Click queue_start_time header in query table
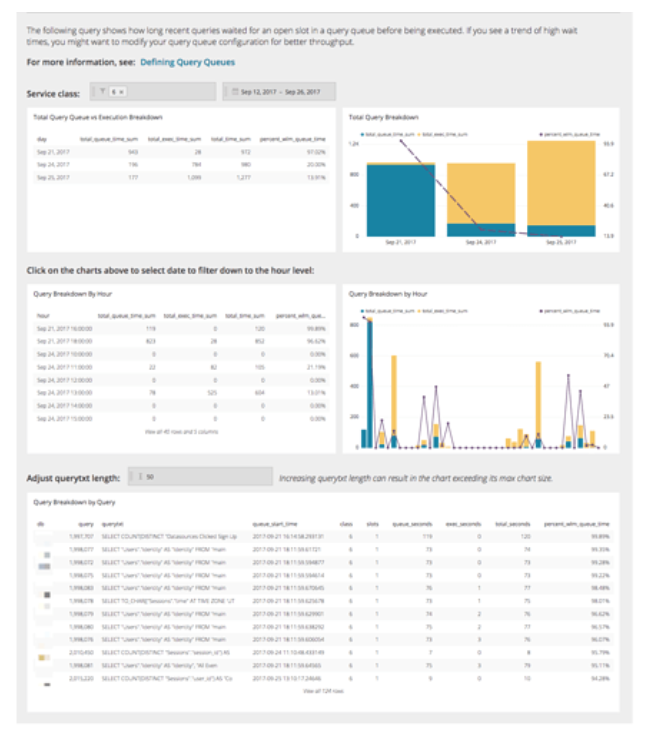The width and height of the screenshot is (647, 734). (275, 524)
